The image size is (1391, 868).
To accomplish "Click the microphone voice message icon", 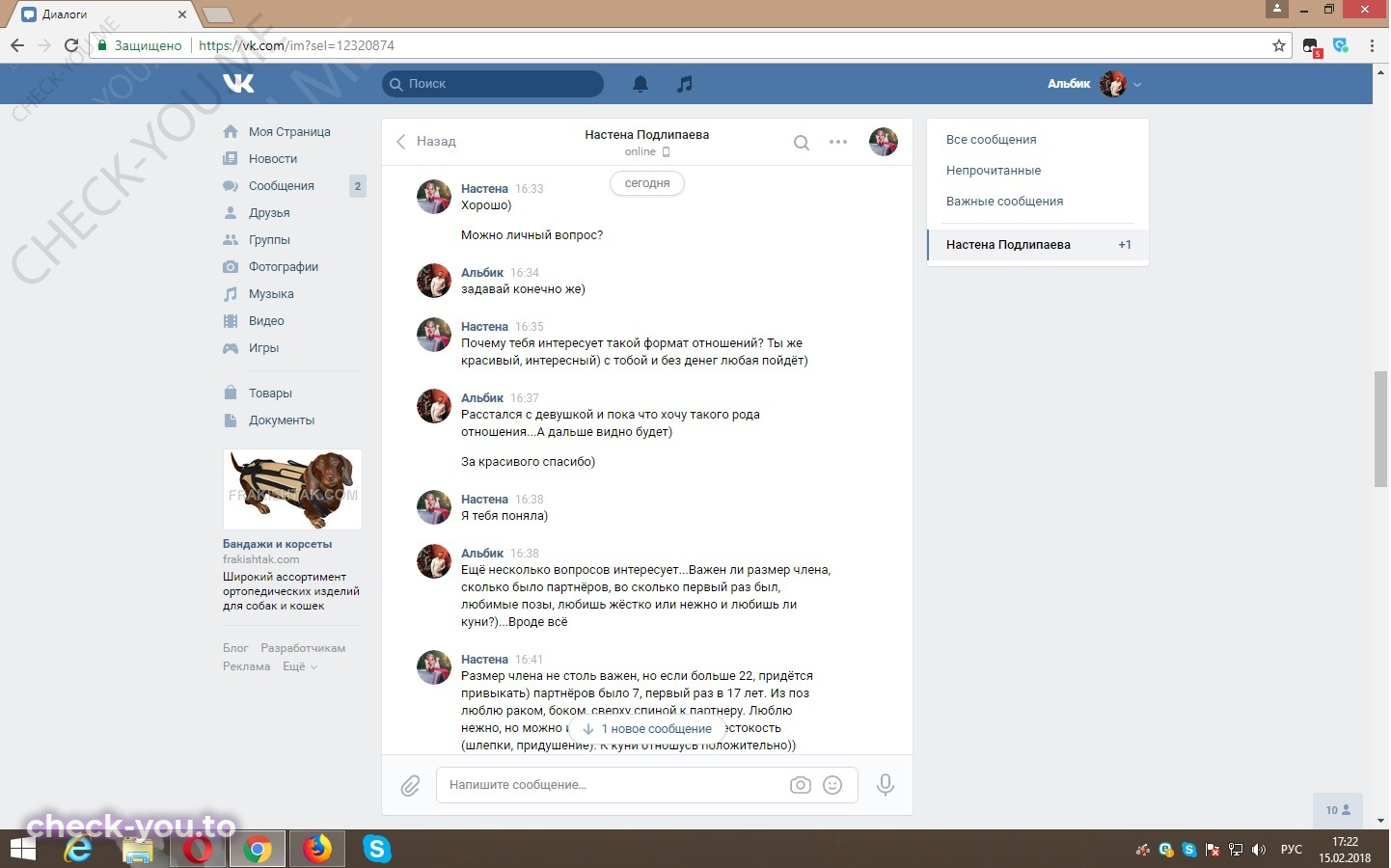I will (885, 785).
